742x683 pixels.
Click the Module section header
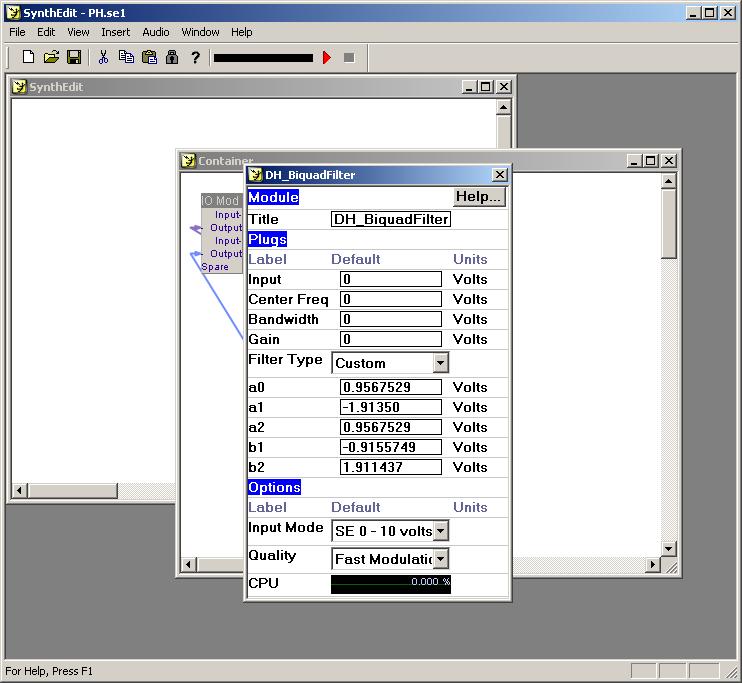(274, 197)
